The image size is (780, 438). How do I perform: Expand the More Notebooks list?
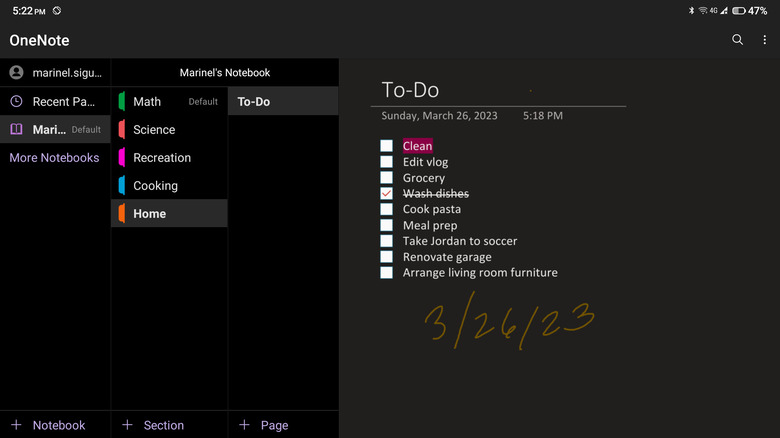coord(54,158)
